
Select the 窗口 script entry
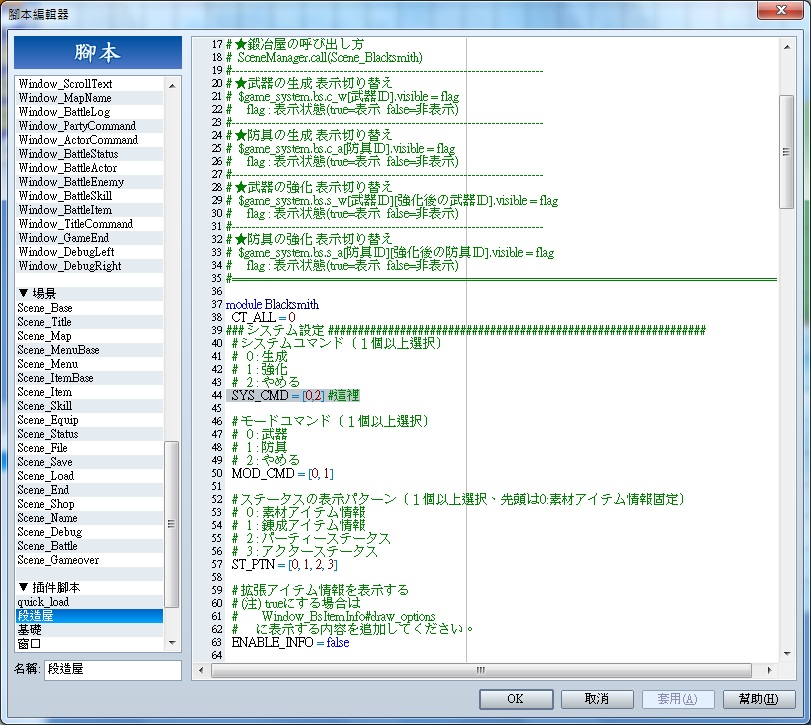[90, 644]
